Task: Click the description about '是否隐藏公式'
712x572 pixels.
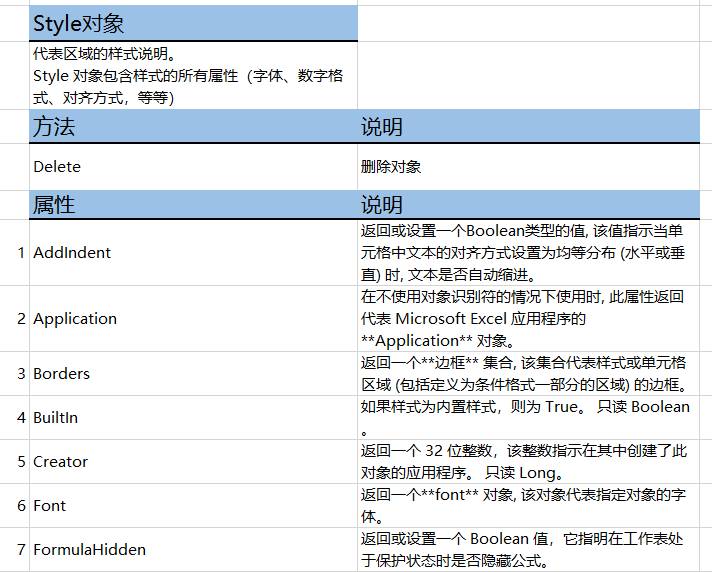Action: [x=529, y=549]
